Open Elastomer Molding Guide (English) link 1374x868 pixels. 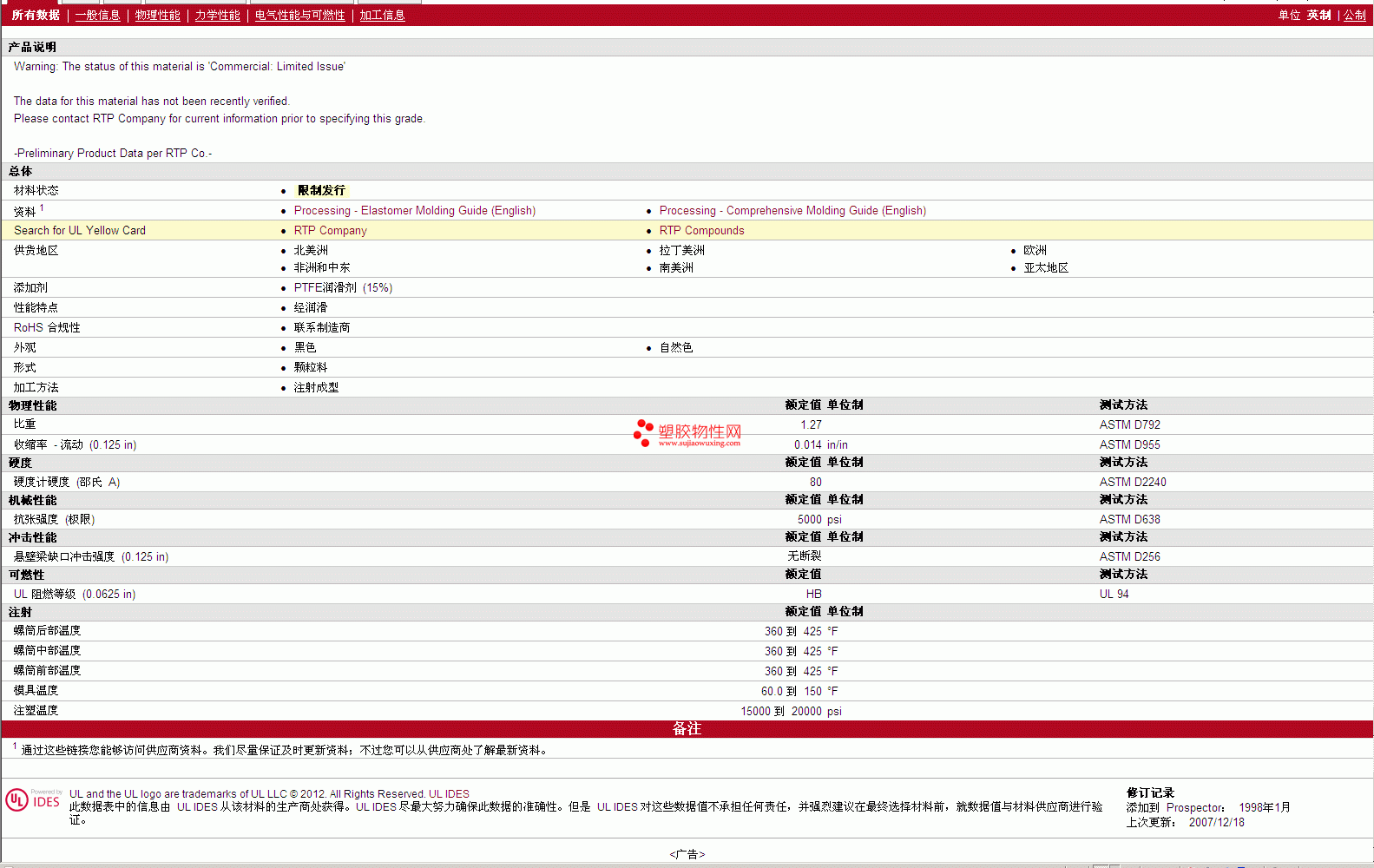pos(415,211)
